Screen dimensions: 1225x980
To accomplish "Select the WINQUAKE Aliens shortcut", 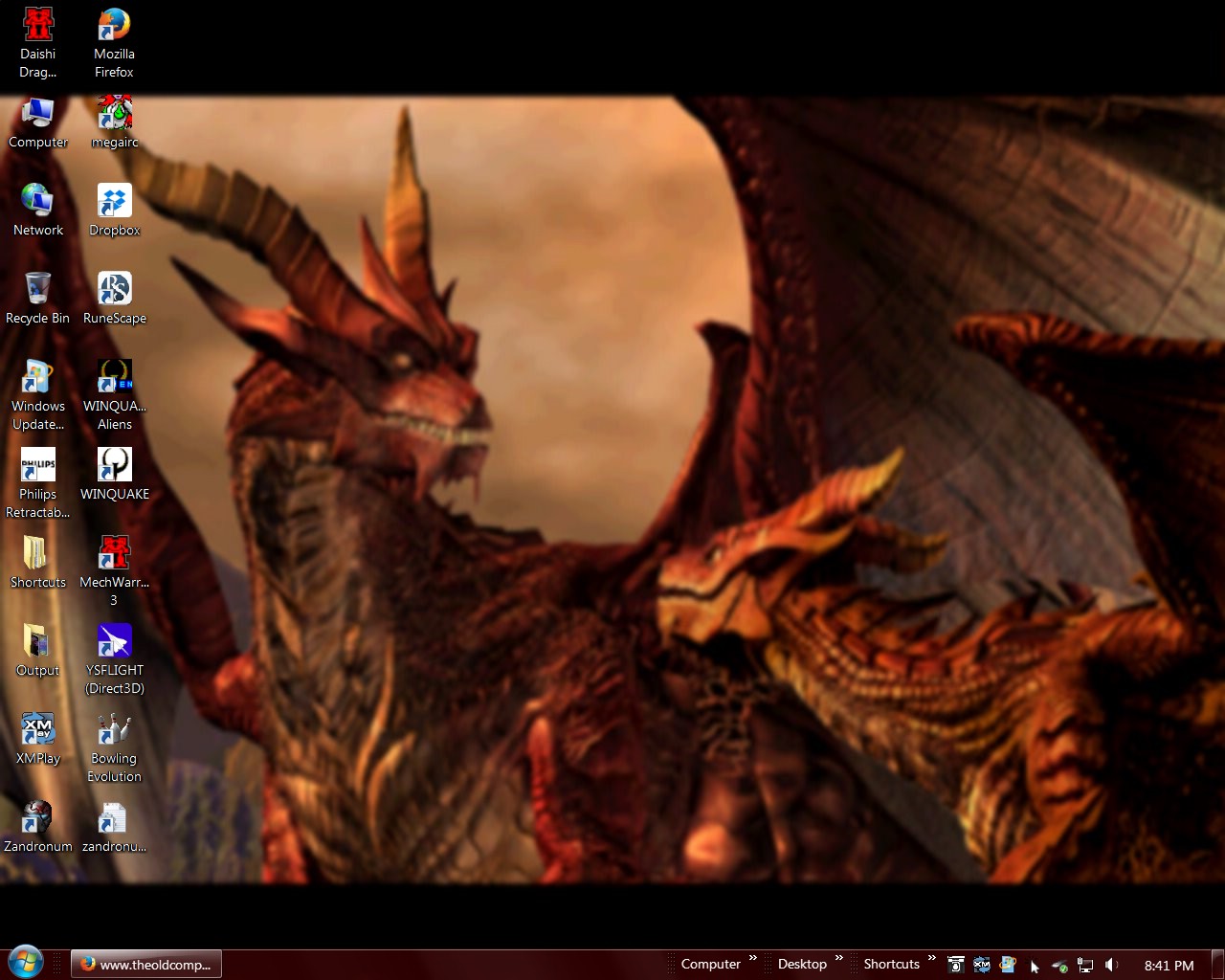I will click(x=115, y=395).
